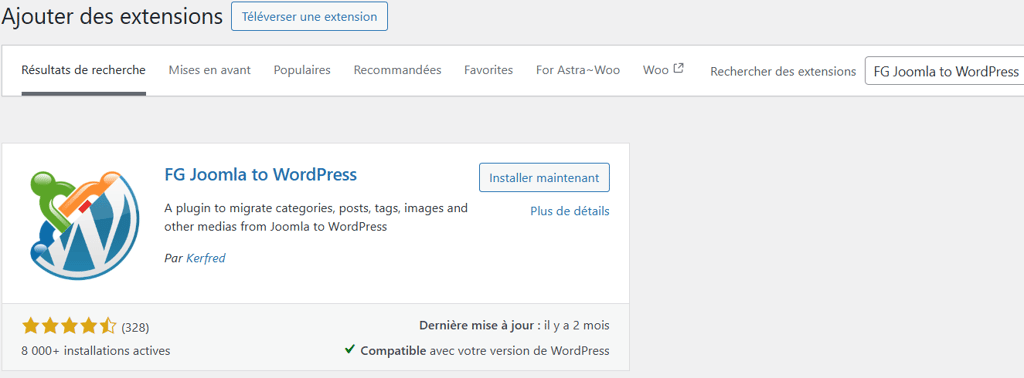Image resolution: width=1024 pixels, height=378 pixels.
Task: Click Compatible avec votre version de WordPress text
Action: tap(485, 351)
